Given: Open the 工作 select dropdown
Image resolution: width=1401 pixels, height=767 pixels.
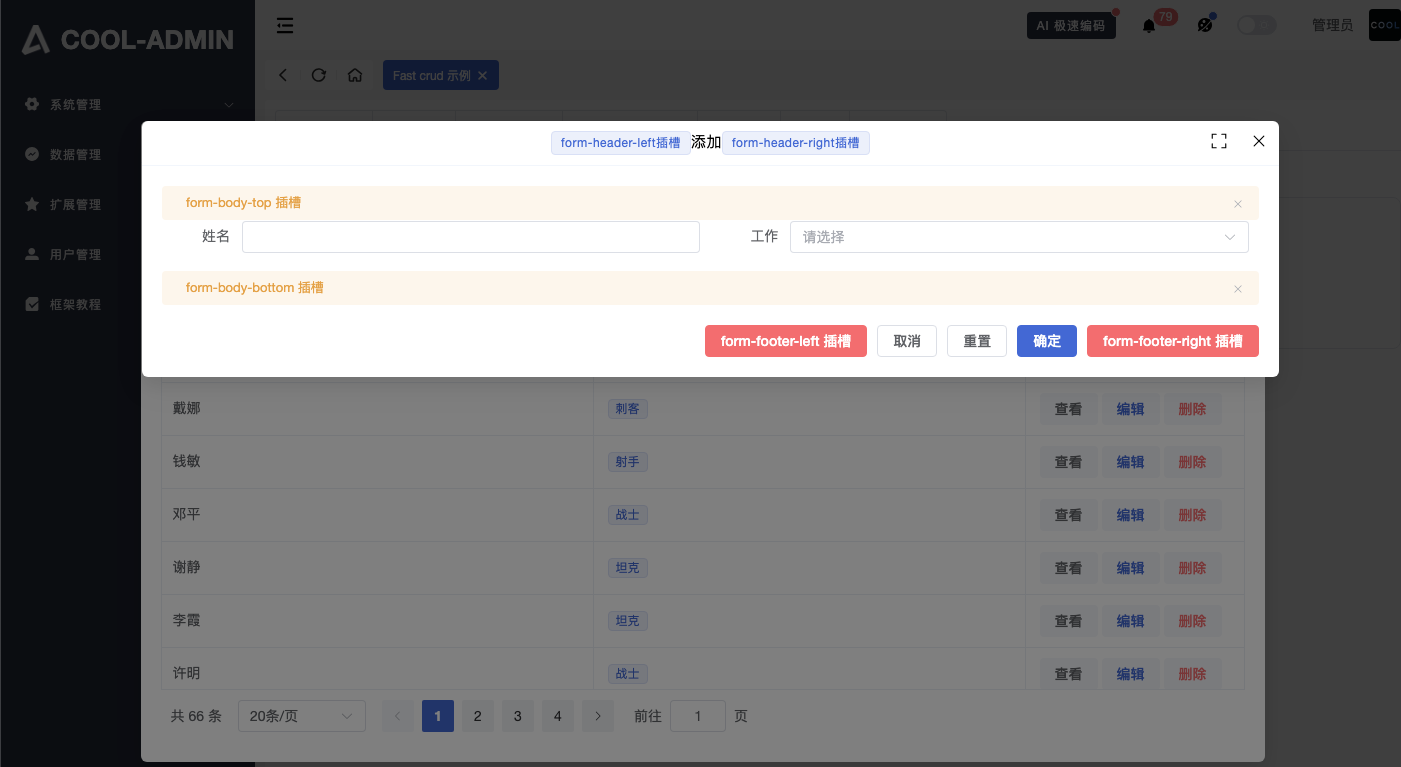Looking at the screenshot, I should [1018, 237].
